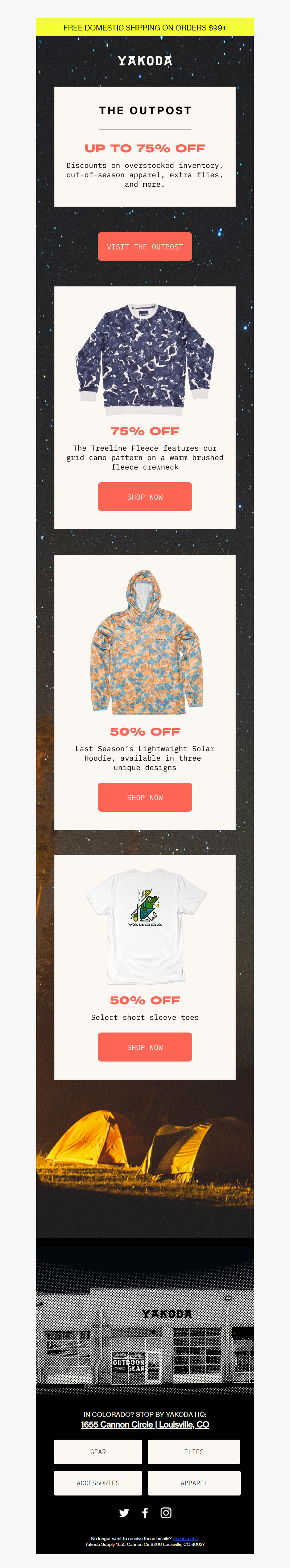Screen dimensions: 290x1568
Task: Click the free domestic shipping banner
Action: tap(145, 28)
